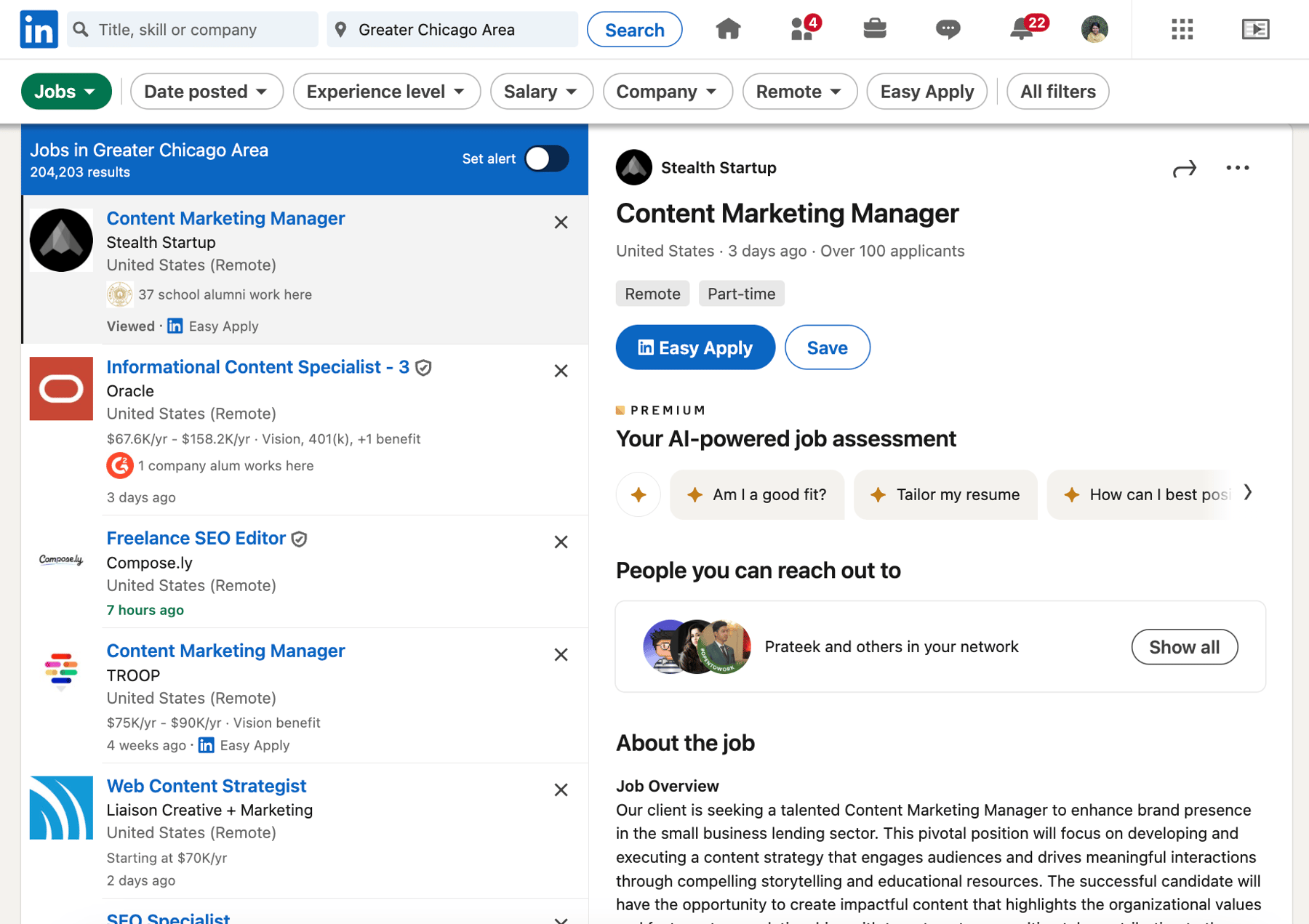Open the Date posted dropdown

207,92
